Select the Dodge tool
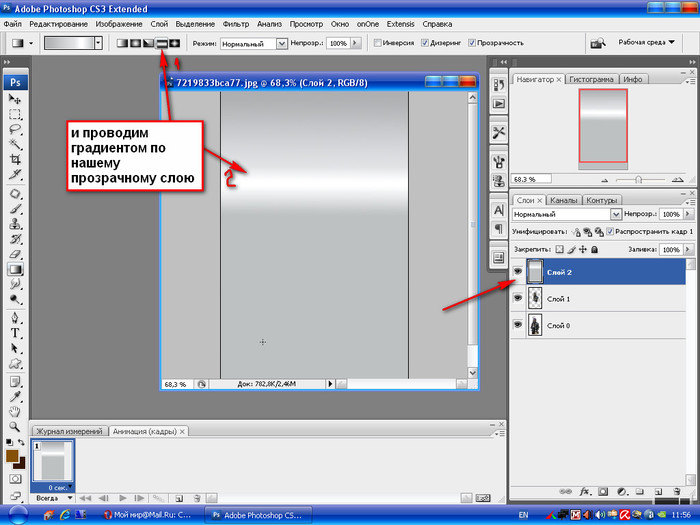Image resolution: width=700 pixels, height=525 pixels. coord(15,299)
